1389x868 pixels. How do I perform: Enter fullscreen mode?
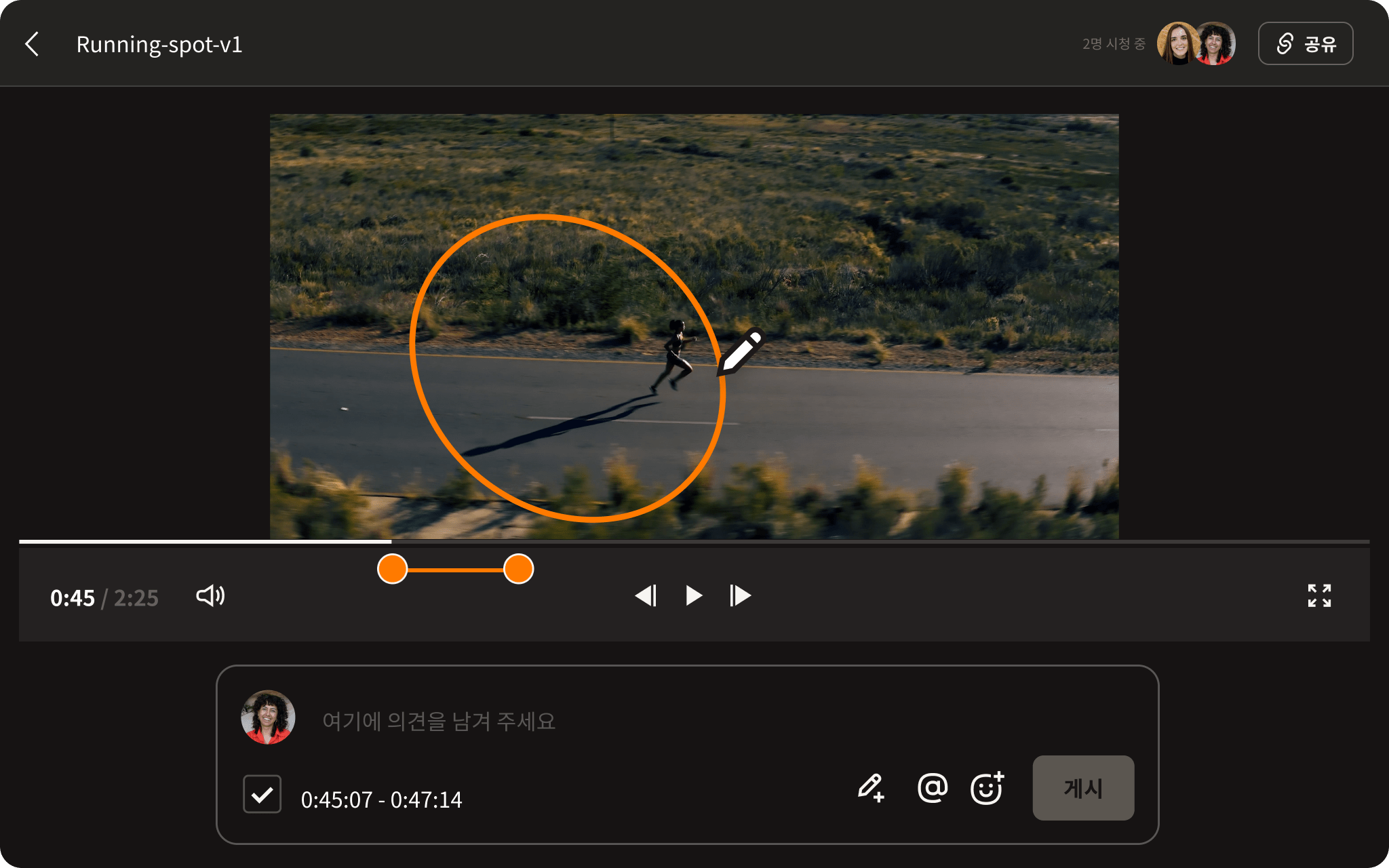pos(1319,595)
